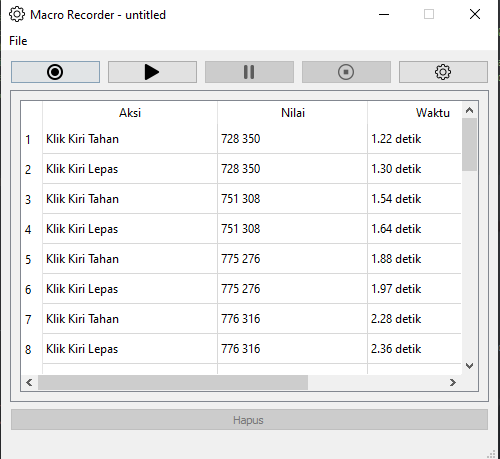
Task: Click the Hapus button
Action: pyautogui.click(x=249, y=420)
